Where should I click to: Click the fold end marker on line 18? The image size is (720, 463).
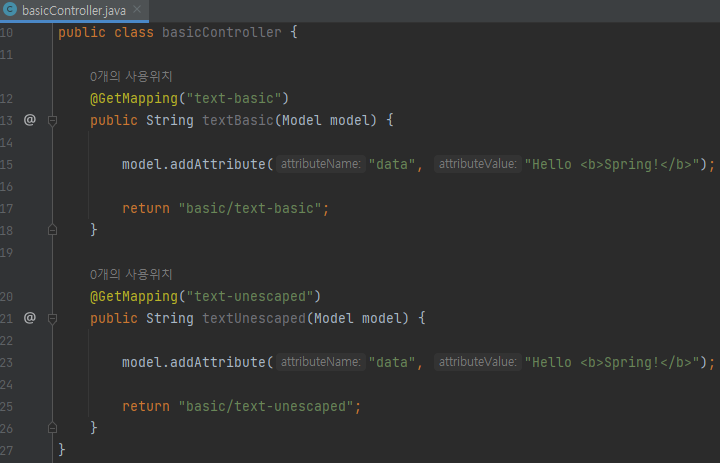pyautogui.click(x=52, y=230)
